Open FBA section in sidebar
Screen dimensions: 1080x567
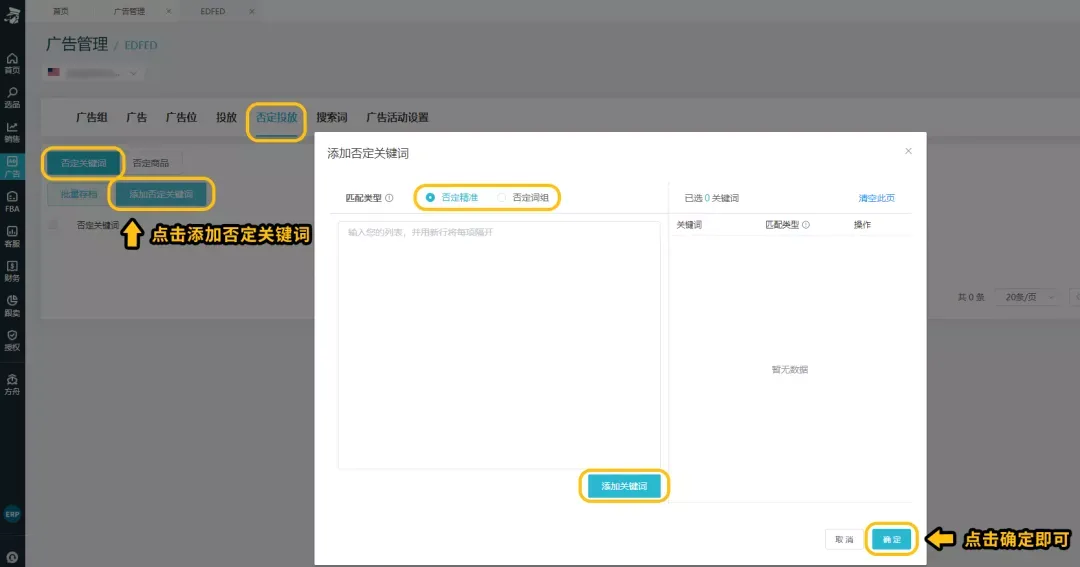pos(12,201)
